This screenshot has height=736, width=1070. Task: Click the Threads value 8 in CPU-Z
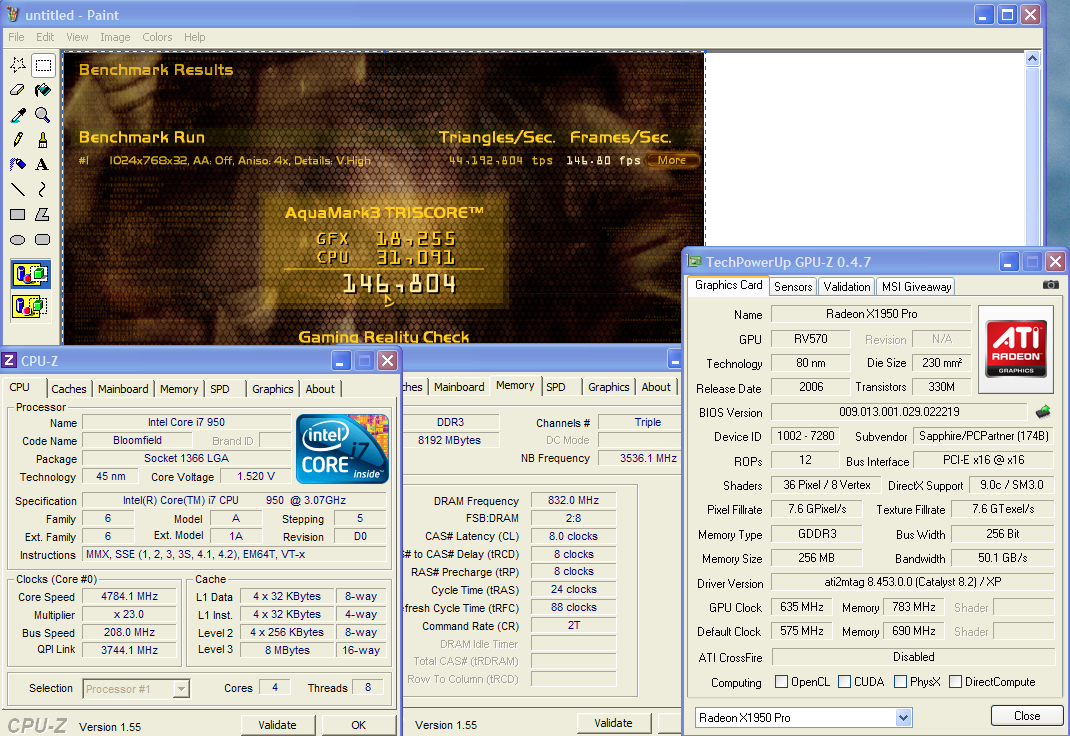tap(368, 688)
